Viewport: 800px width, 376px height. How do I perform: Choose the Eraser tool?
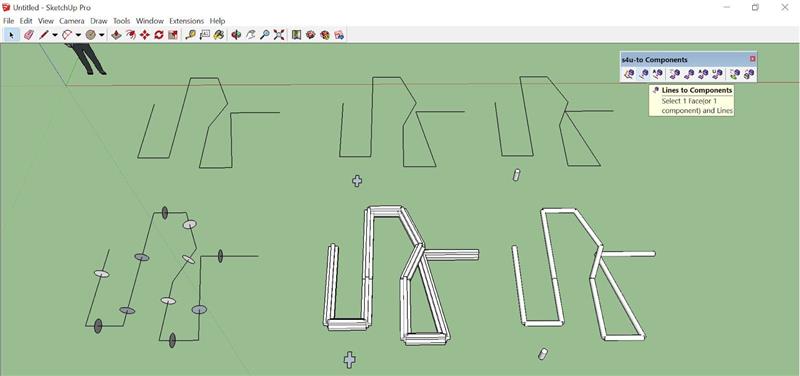(29, 35)
